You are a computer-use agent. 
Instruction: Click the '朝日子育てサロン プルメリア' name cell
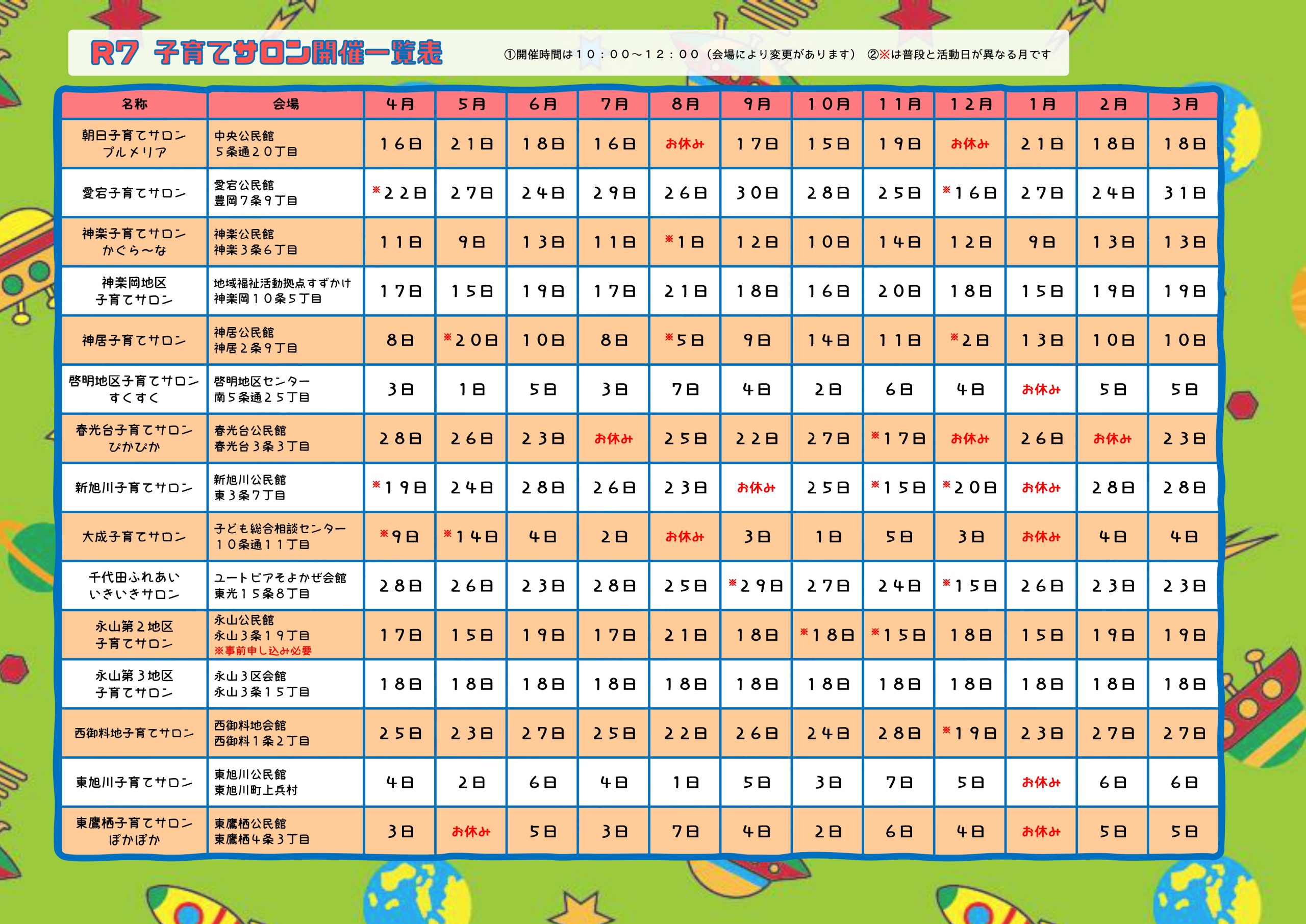pyautogui.click(x=134, y=143)
